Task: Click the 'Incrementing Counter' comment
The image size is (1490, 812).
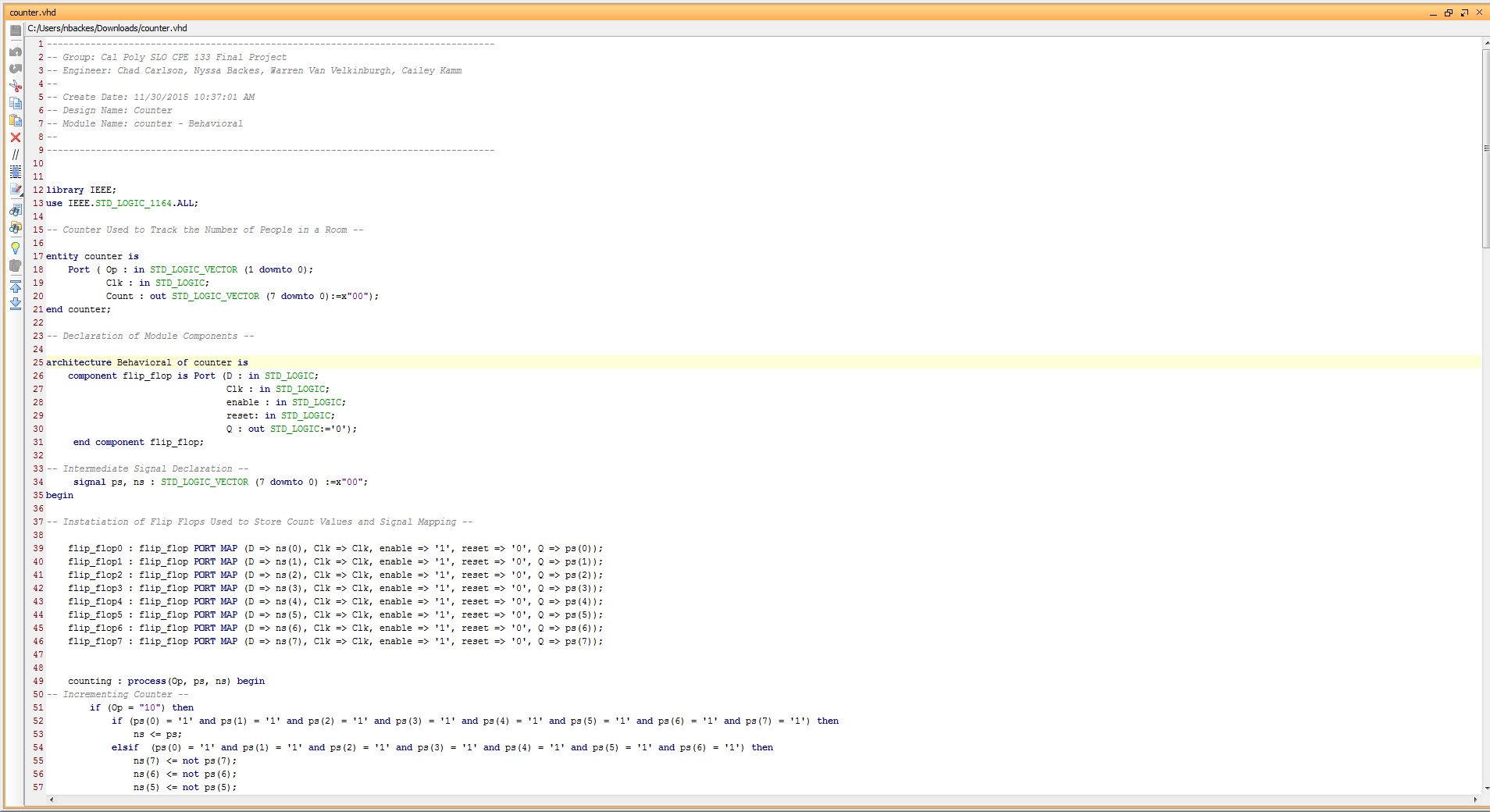Action: coord(117,694)
